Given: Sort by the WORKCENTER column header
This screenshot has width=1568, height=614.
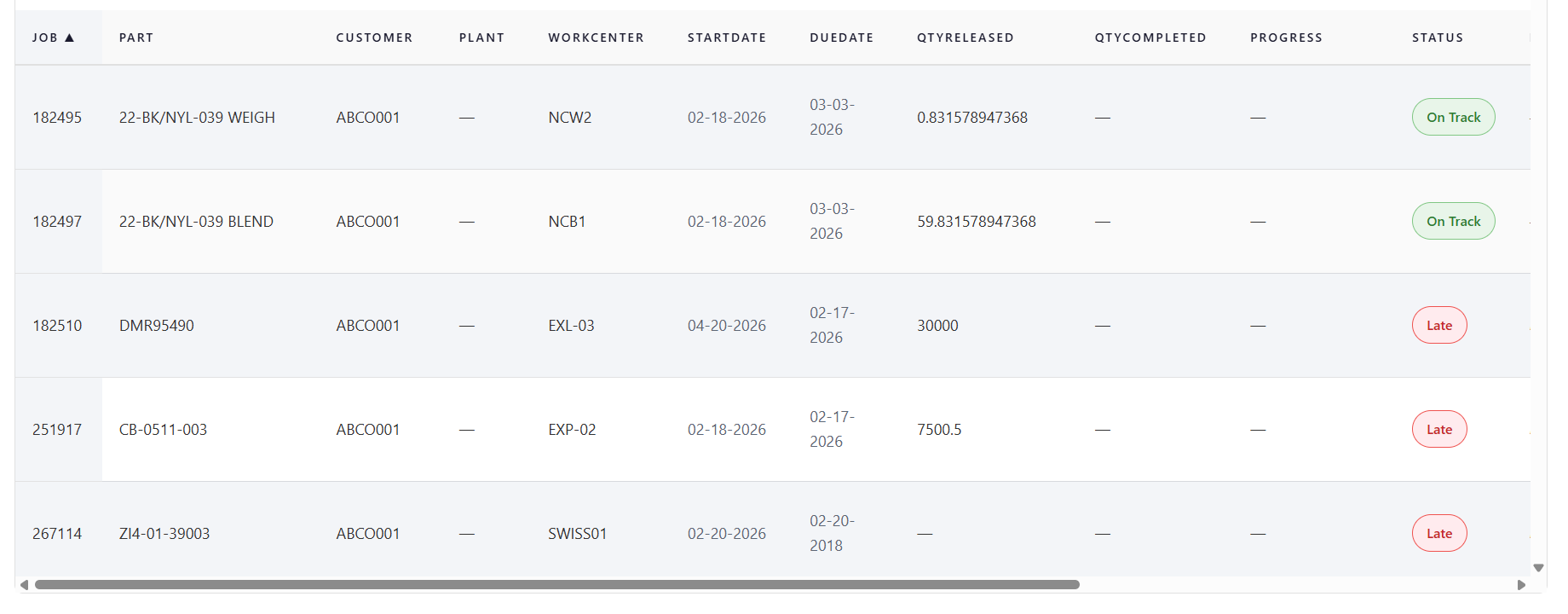Looking at the screenshot, I should click(596, 37).
